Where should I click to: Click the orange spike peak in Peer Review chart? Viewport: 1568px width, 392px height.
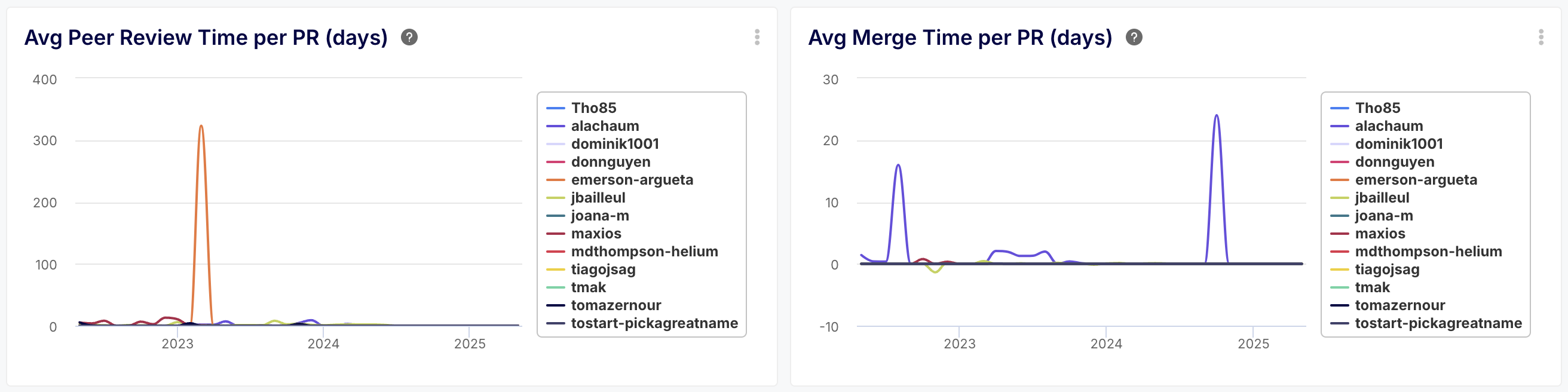click(201, 127)
